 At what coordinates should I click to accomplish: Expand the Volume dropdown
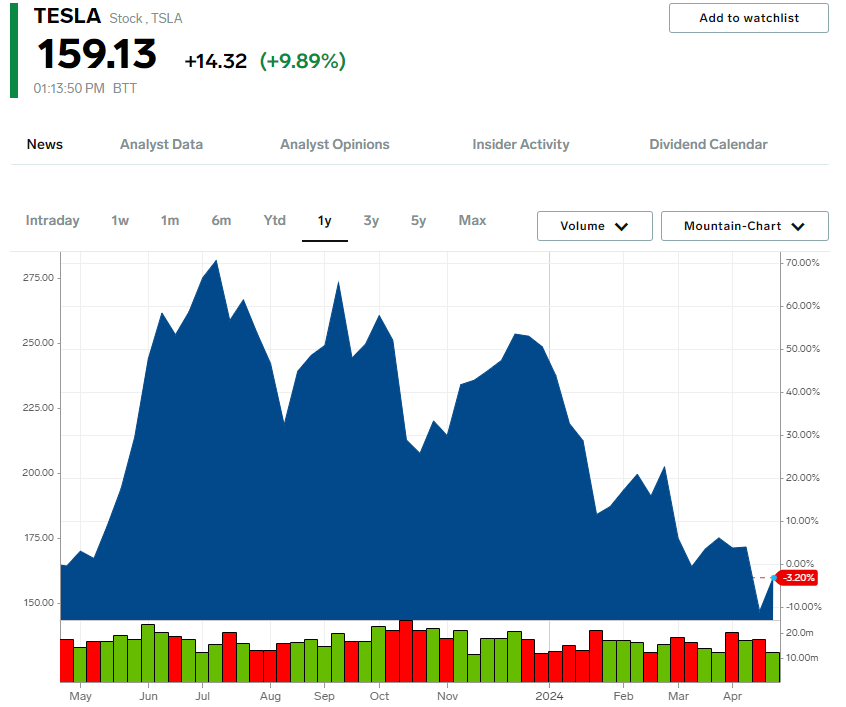[x=594, y=226]
